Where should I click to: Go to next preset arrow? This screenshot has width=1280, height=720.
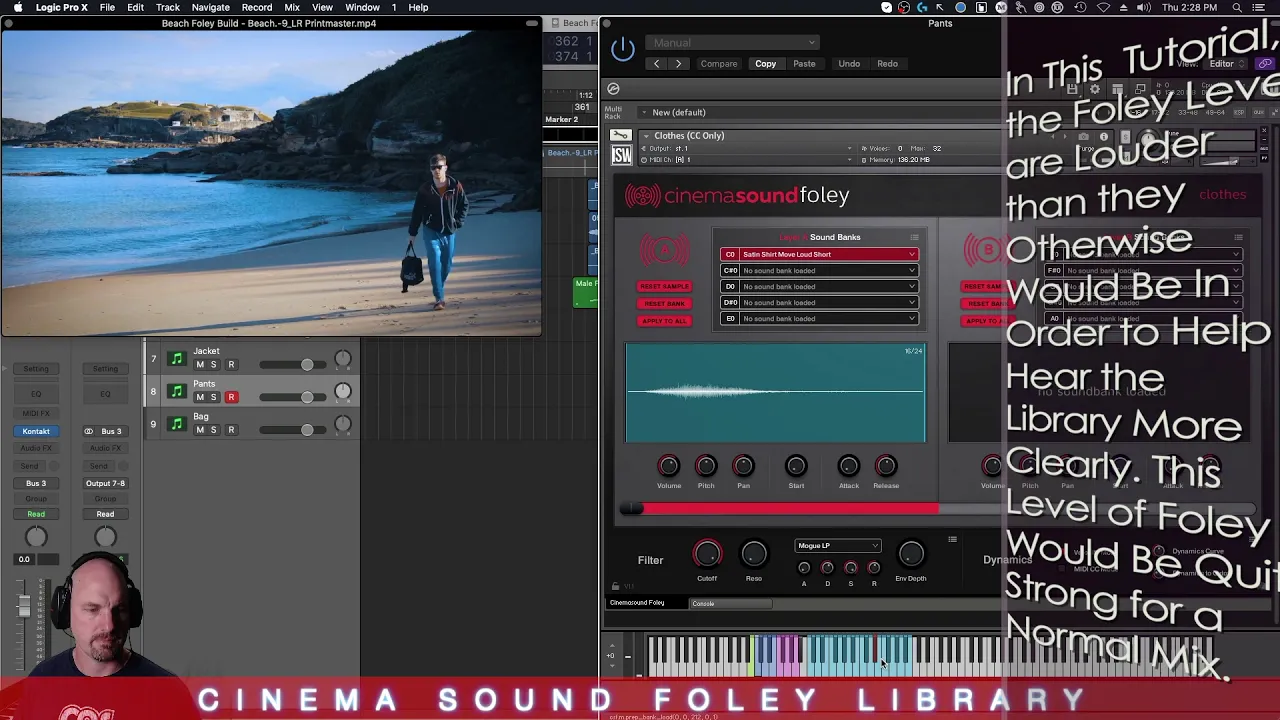[678, 64]
